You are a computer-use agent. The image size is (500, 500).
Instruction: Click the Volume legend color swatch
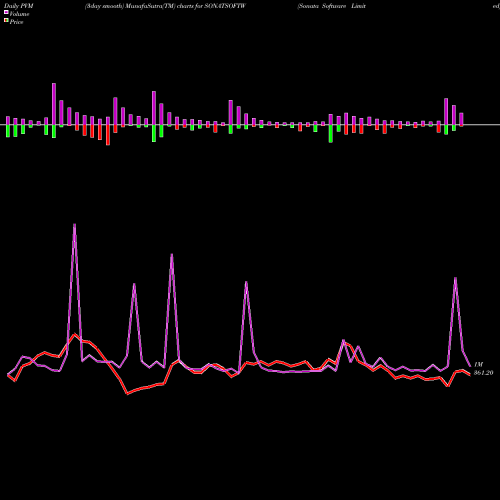click(6, 12)
